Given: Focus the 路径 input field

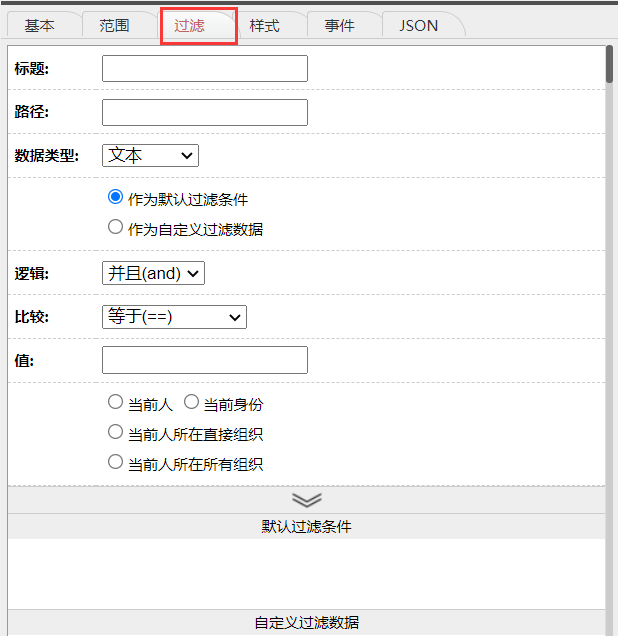Looking at the screenshot, I should tap(205, 113).
